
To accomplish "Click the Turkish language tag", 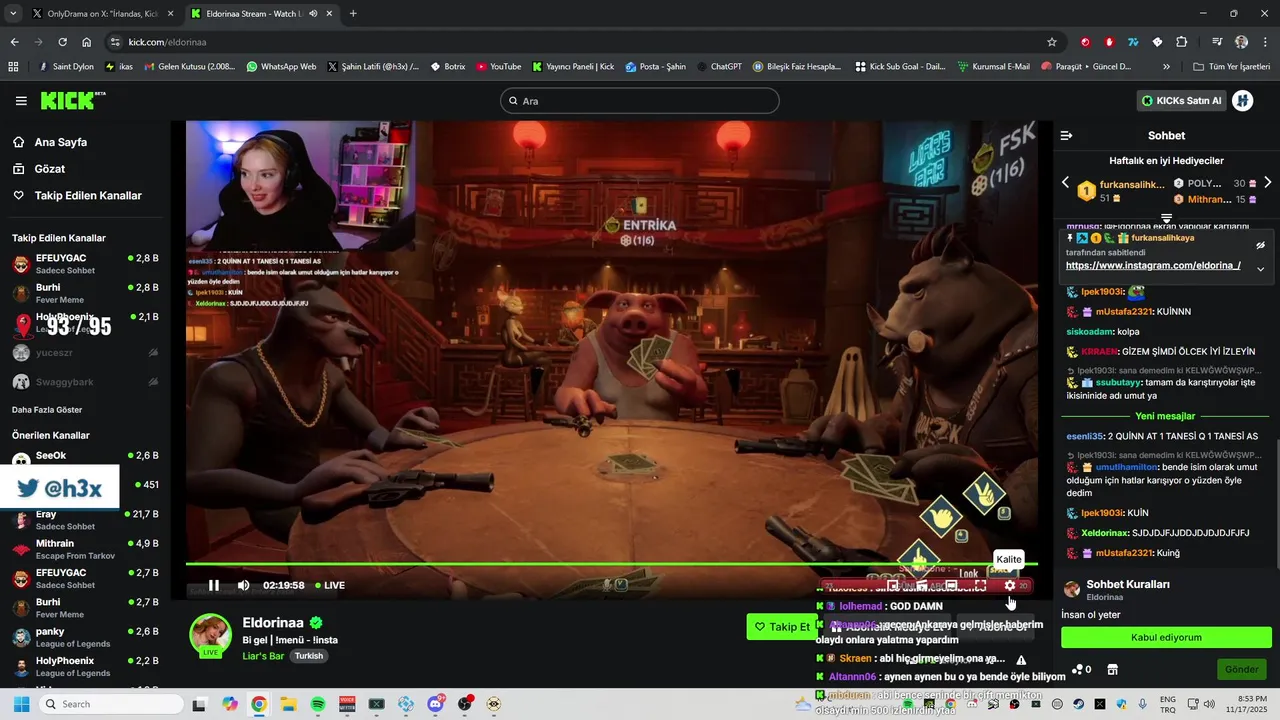I will coord(309,656).
